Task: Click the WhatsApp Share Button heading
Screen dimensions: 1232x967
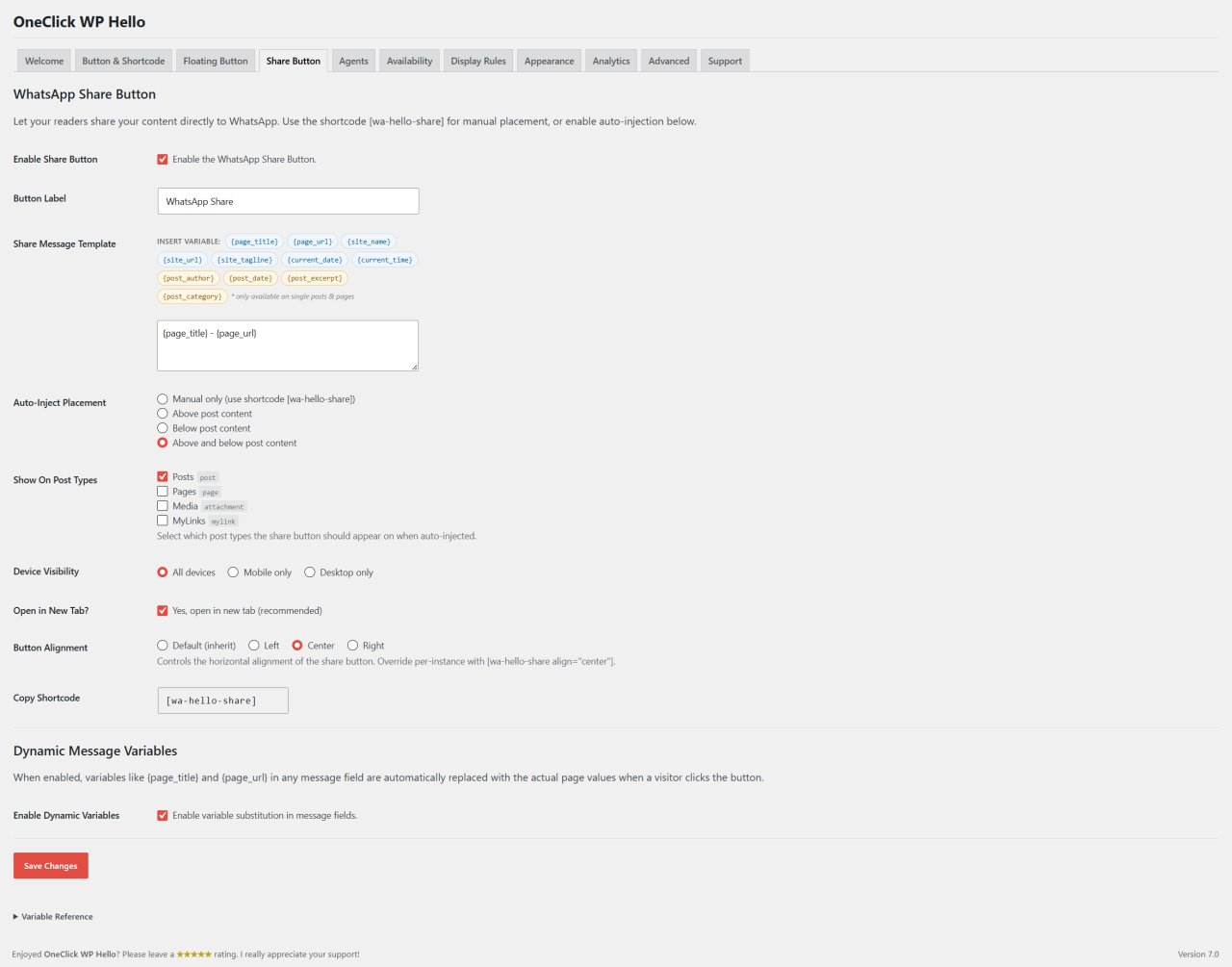Action: 85,94
